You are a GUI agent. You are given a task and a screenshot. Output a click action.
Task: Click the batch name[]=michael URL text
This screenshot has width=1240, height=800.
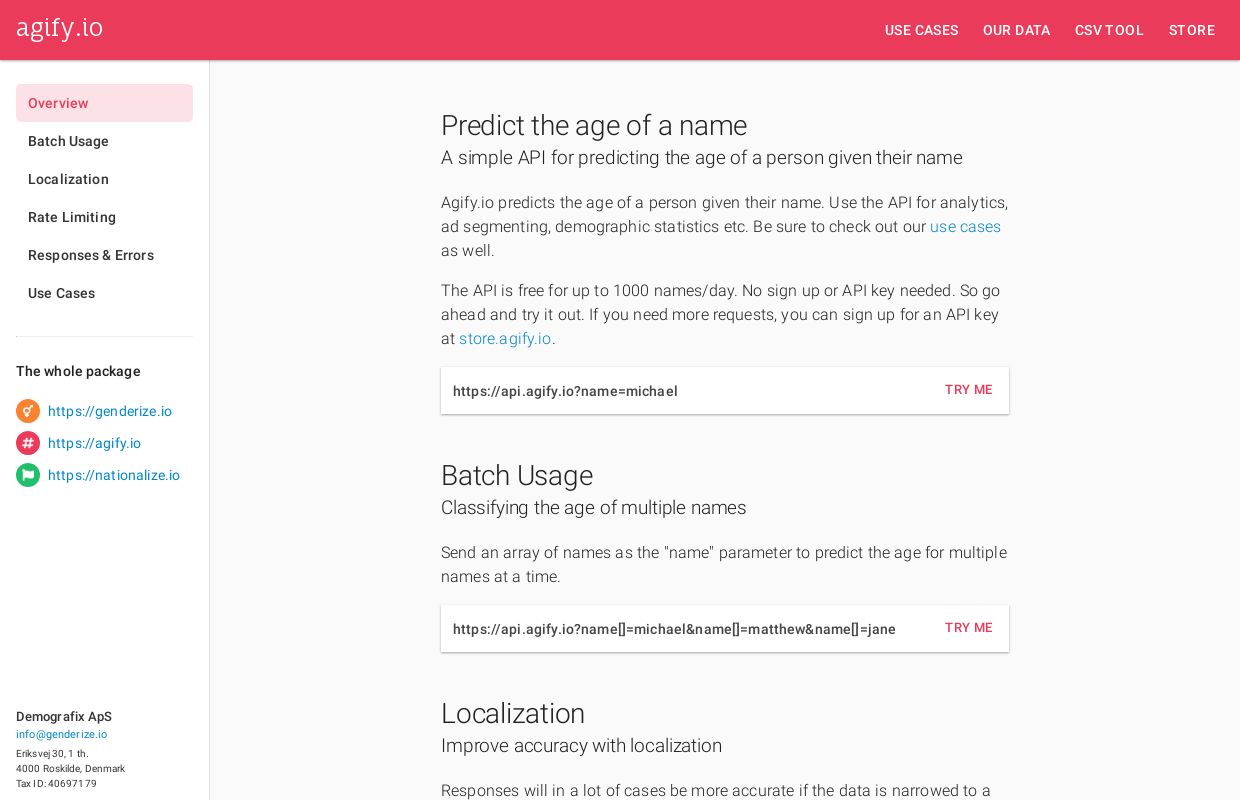tap(674, 629)
